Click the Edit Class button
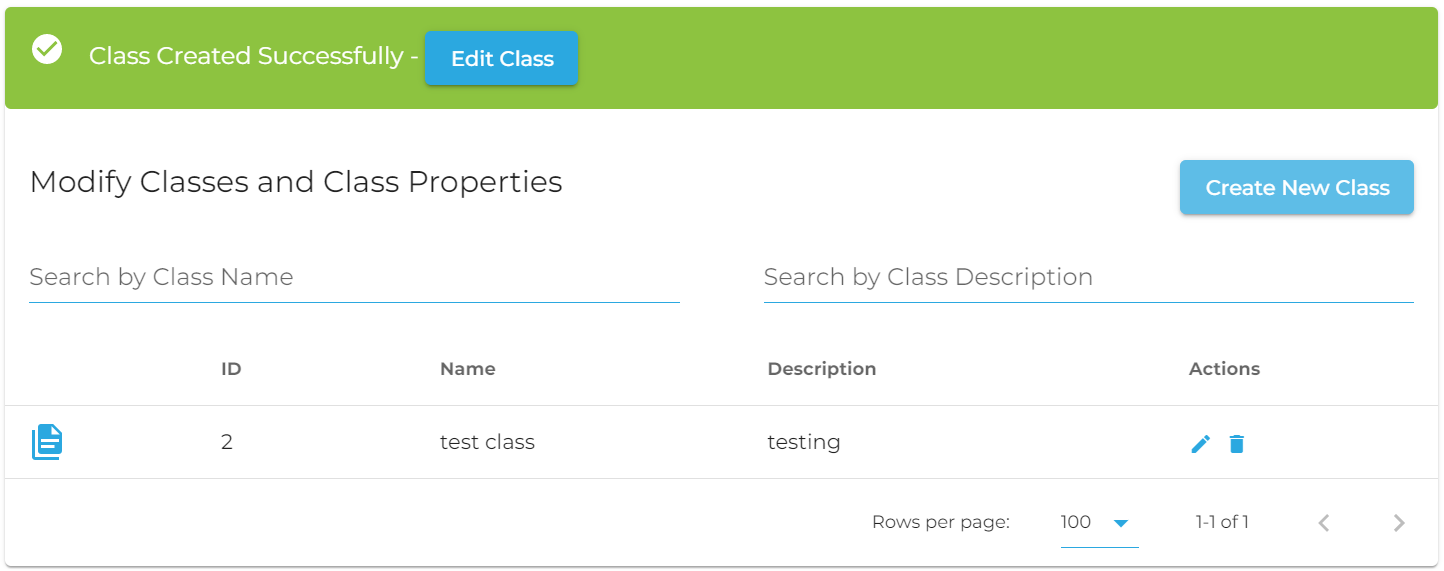The width and height of the screenshot is (1444, 571). (502, 59)
